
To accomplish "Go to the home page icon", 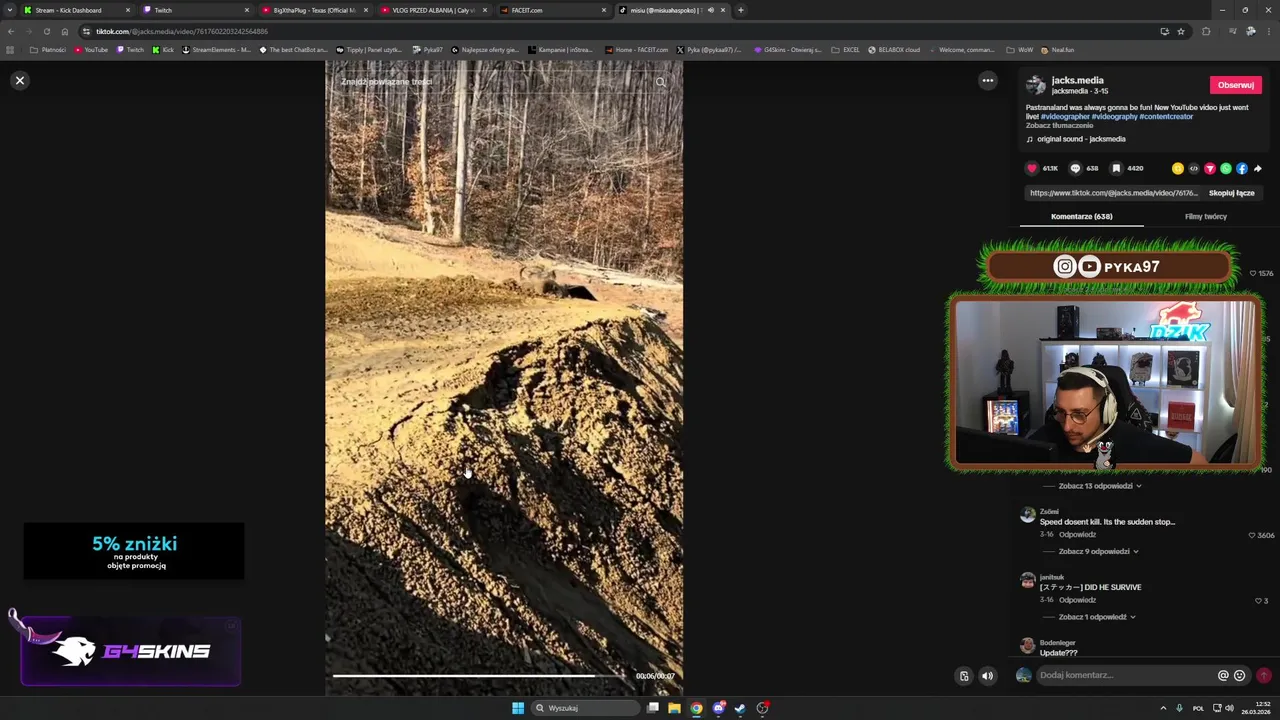I will tap(65, 31).
